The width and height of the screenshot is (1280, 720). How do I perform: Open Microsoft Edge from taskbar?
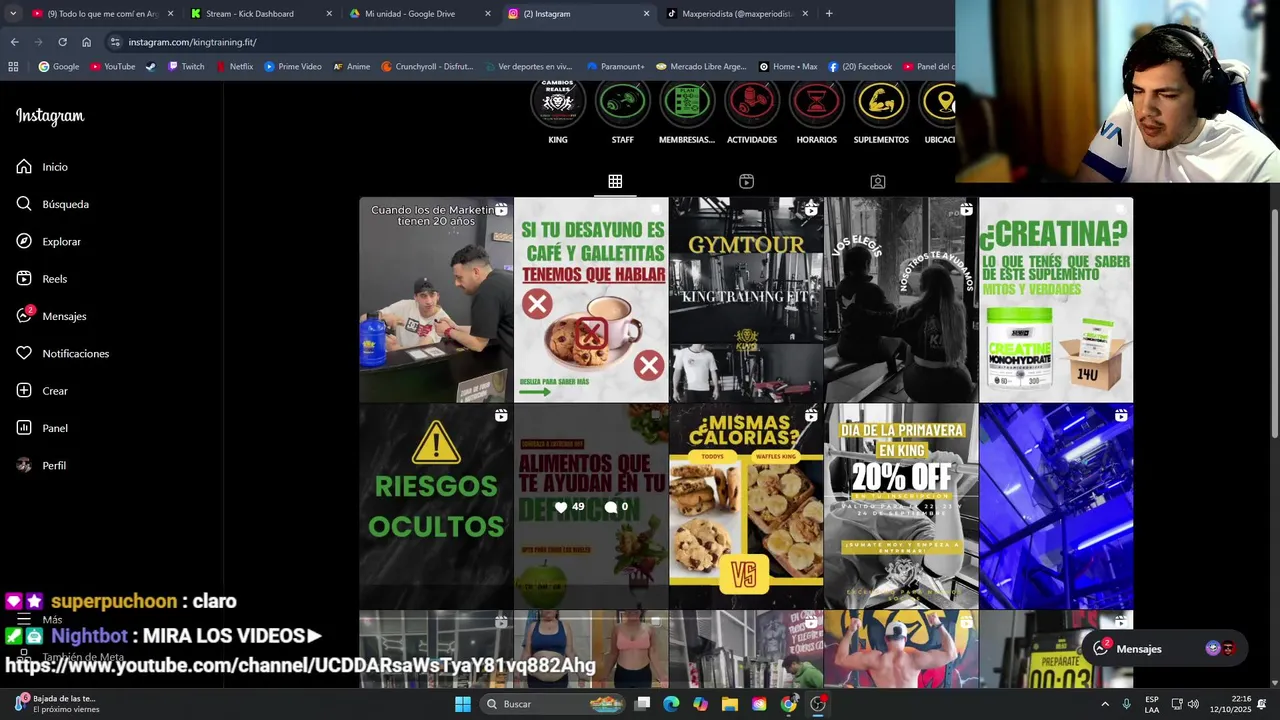click(671, 704)
